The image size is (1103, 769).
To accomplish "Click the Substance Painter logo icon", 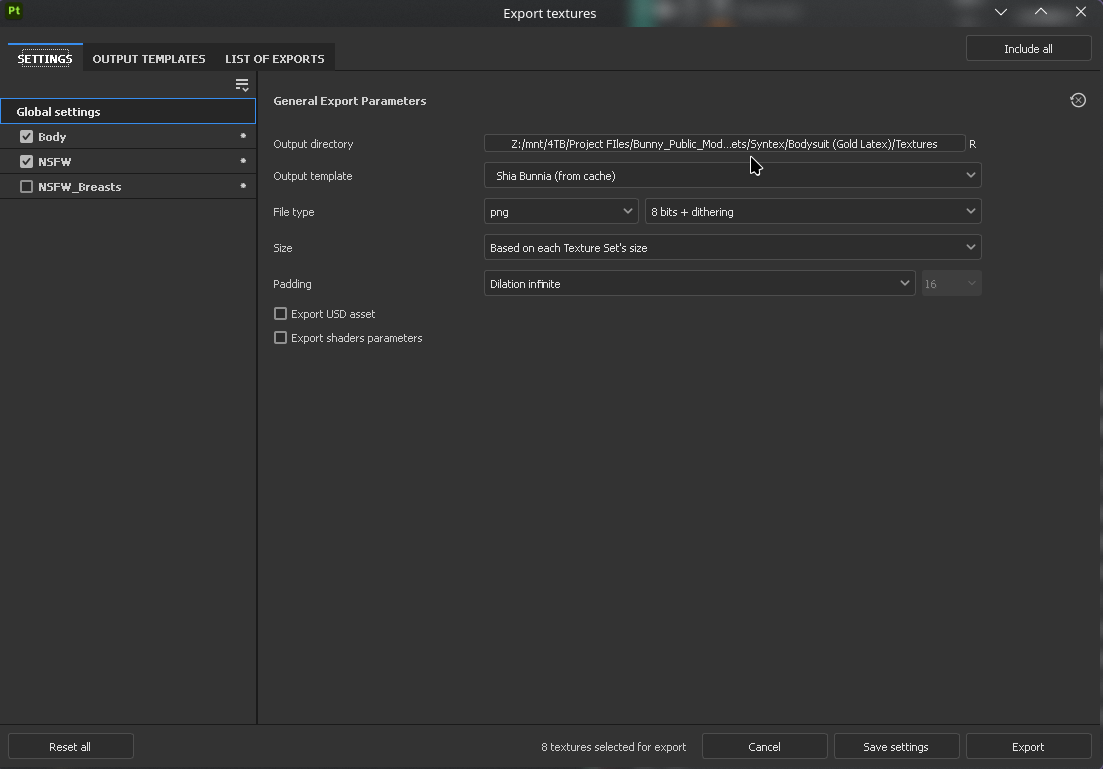I will click(14, 12).
